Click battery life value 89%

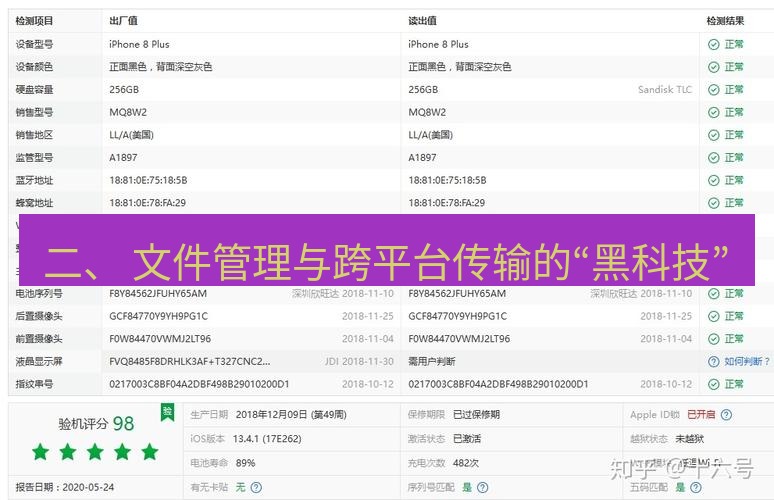(245, 463)
